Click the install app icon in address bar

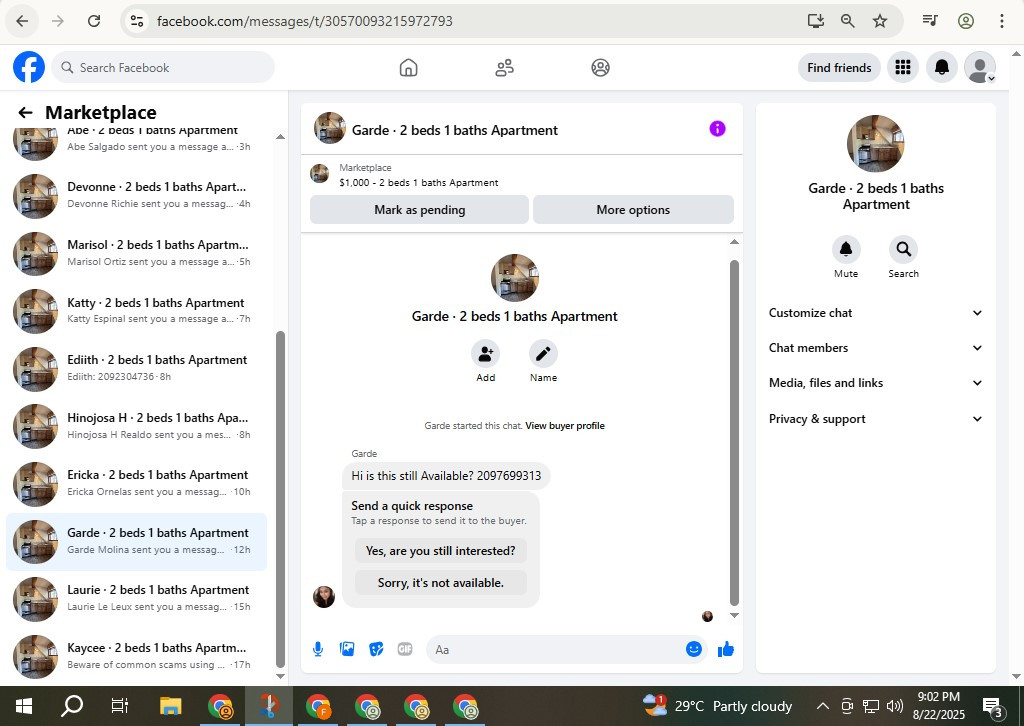[x=816, y=21]
